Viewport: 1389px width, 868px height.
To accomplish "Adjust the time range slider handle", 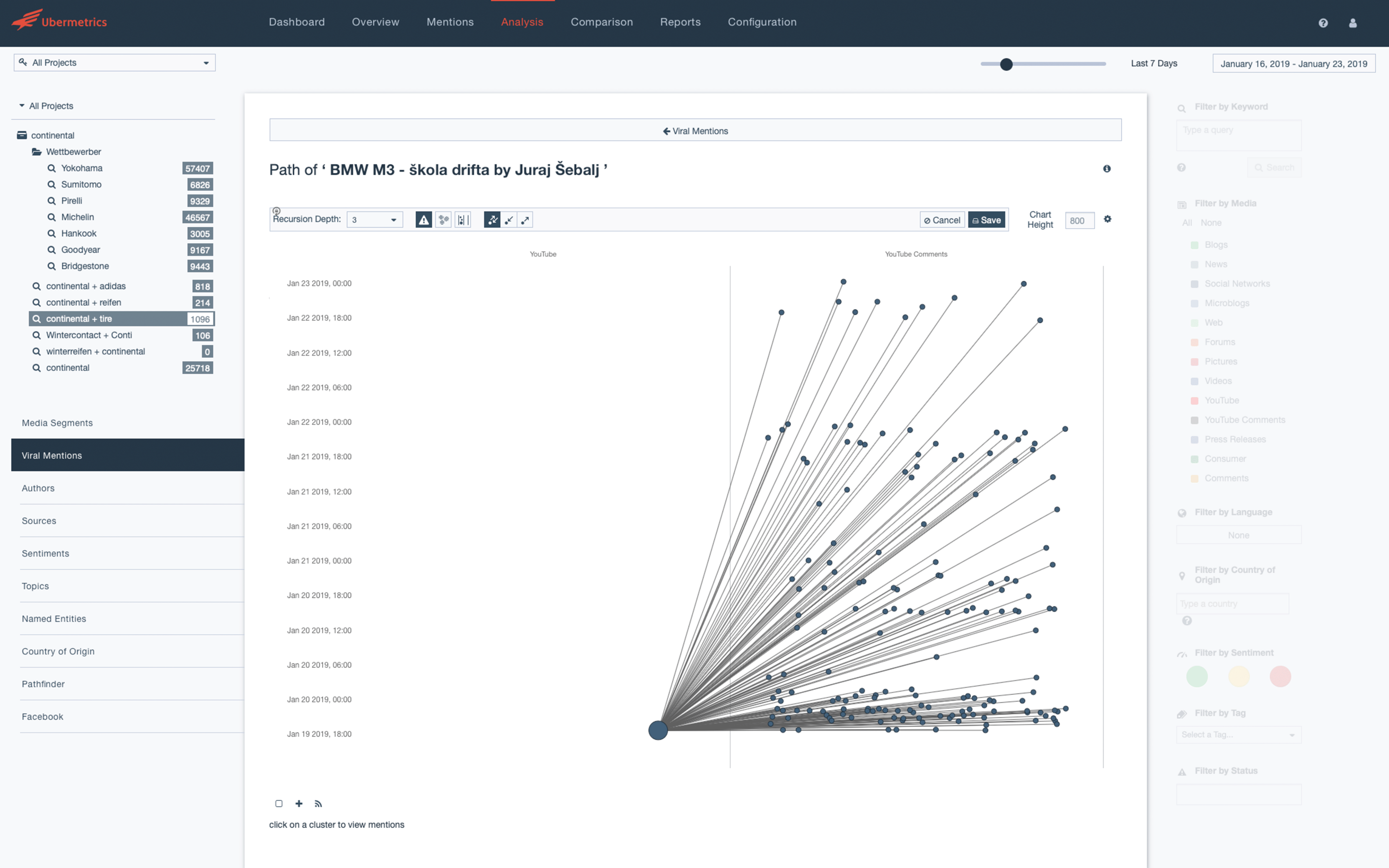I will click(1006, 64).
